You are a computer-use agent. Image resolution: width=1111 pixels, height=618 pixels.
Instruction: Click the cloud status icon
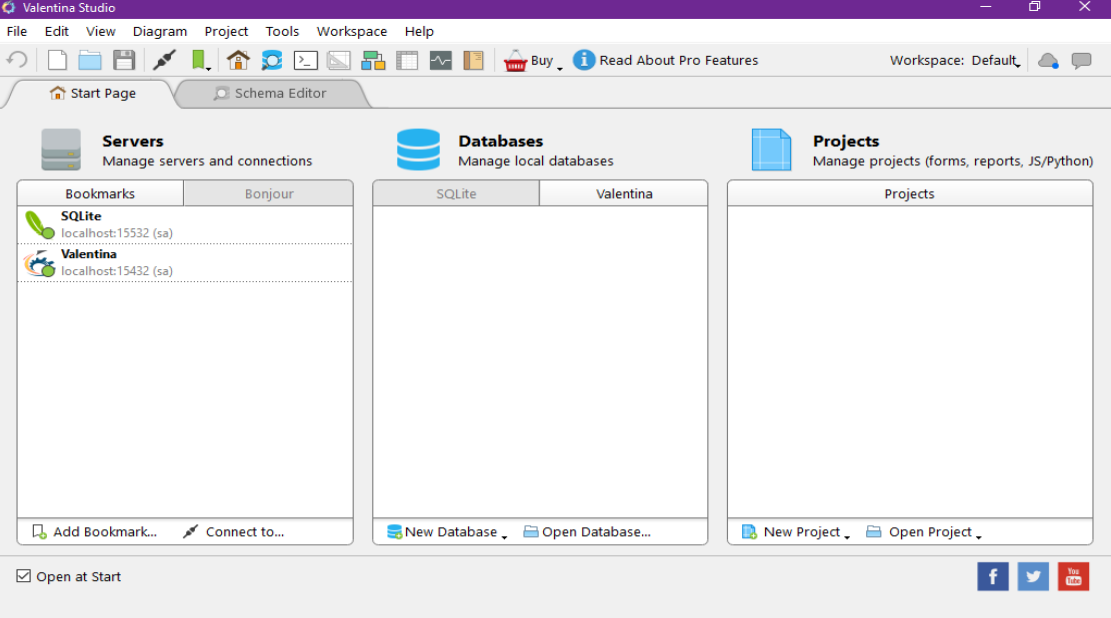tap(1048, 60)
